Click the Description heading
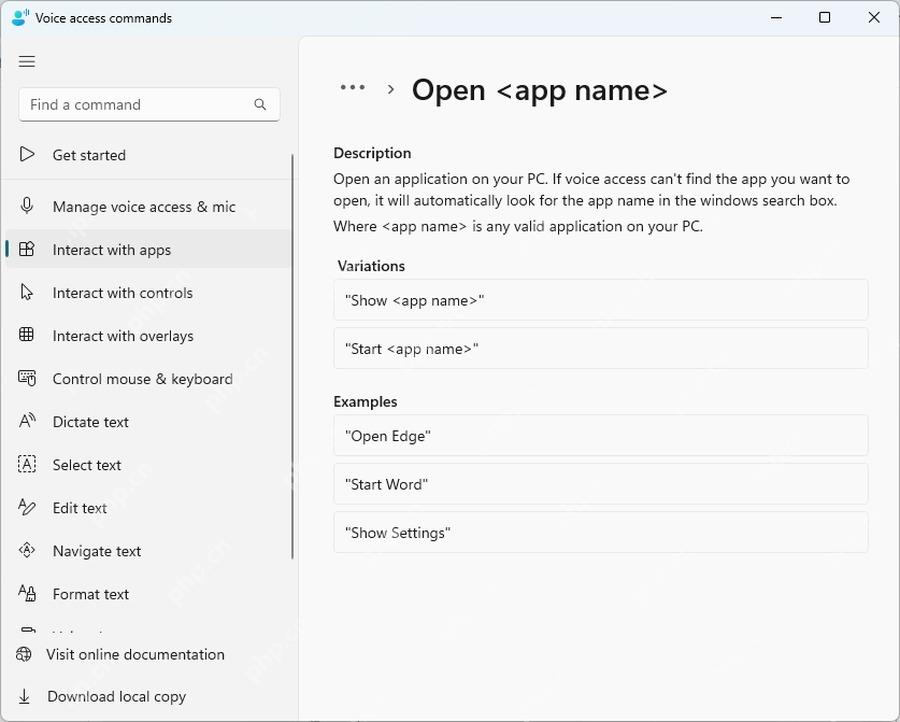 coord(372,153)
